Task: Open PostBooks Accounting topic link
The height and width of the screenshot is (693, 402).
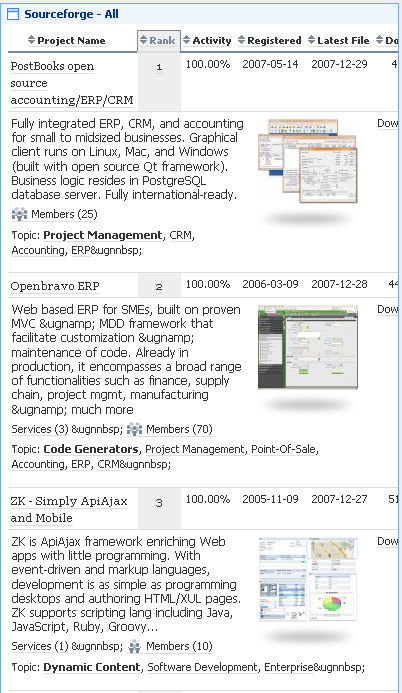Action: [38, 250]
